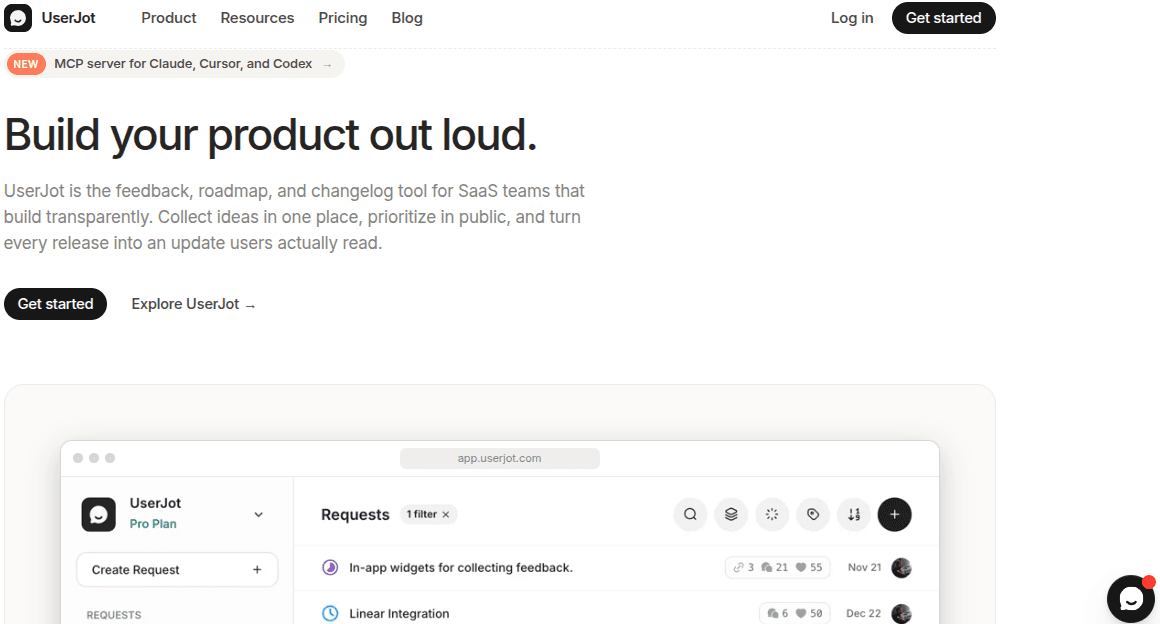The image size is (1160, 624).
Task: Click the Dec 22 date
Action: (x=863, y=614)
